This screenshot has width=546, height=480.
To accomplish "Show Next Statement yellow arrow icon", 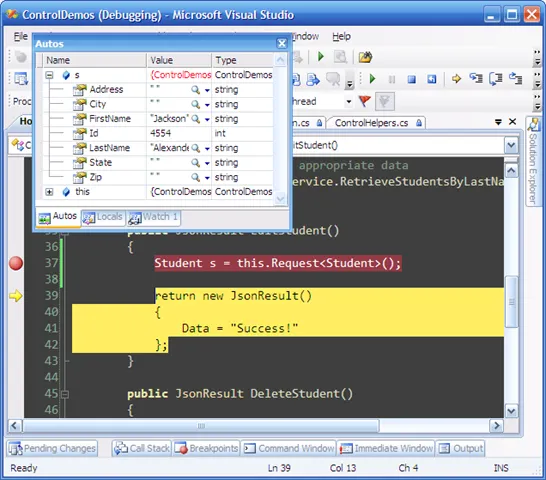I will tap(456, 79).
